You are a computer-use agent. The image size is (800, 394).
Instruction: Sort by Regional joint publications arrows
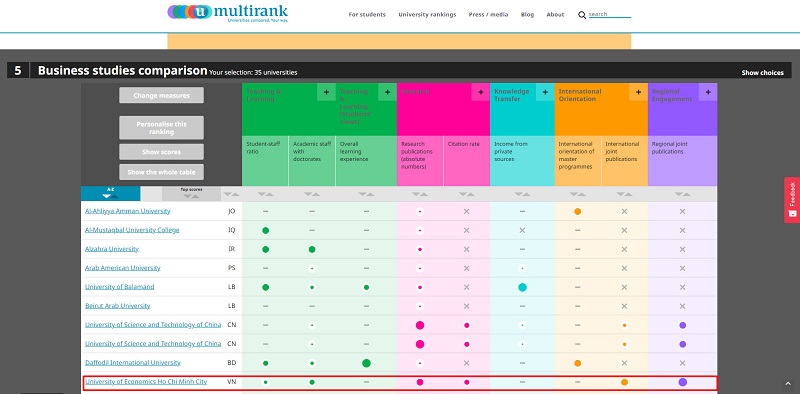(x=683, y=194)
